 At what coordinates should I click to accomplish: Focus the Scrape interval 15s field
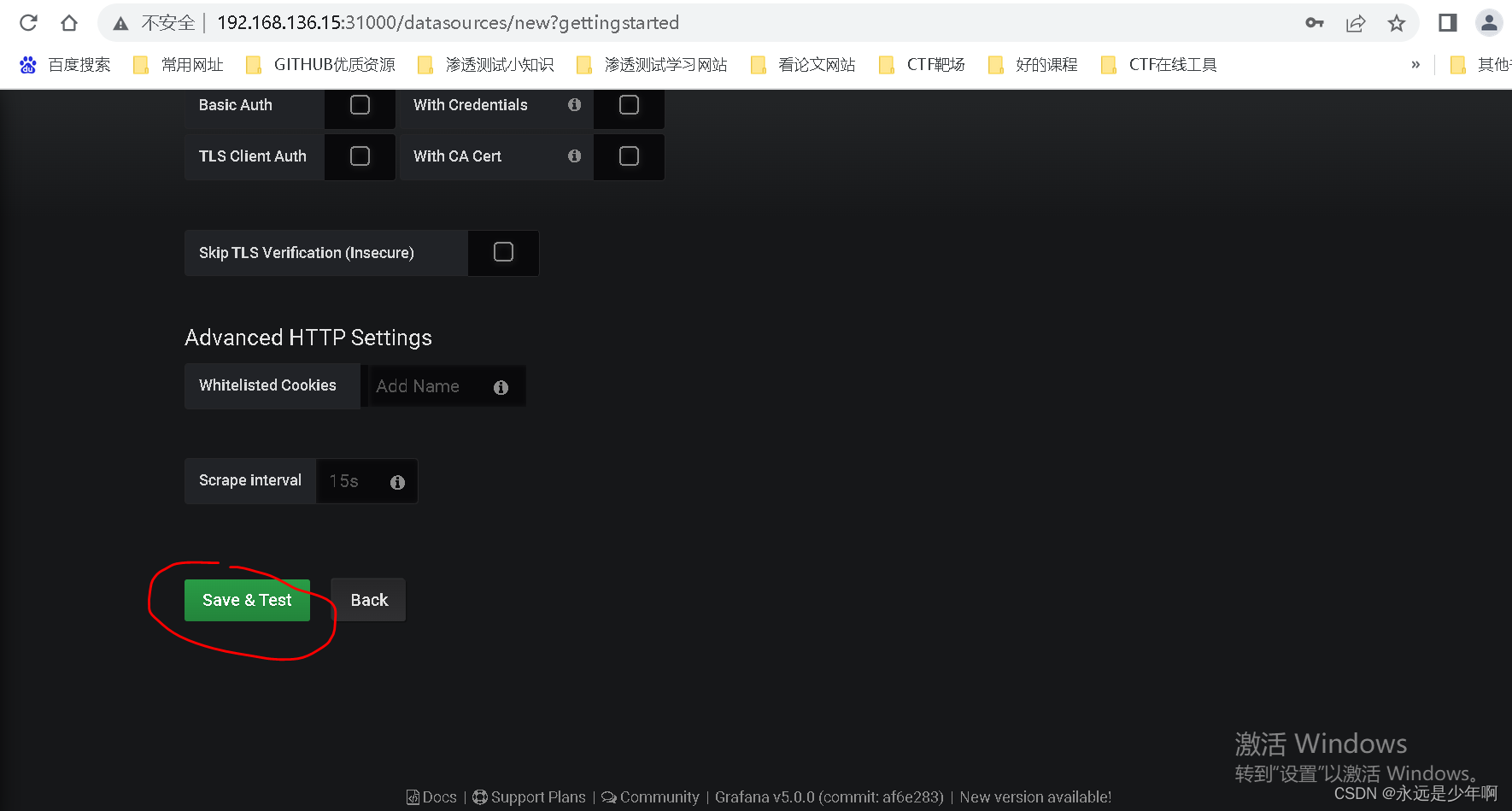click(x=366, y=481)
